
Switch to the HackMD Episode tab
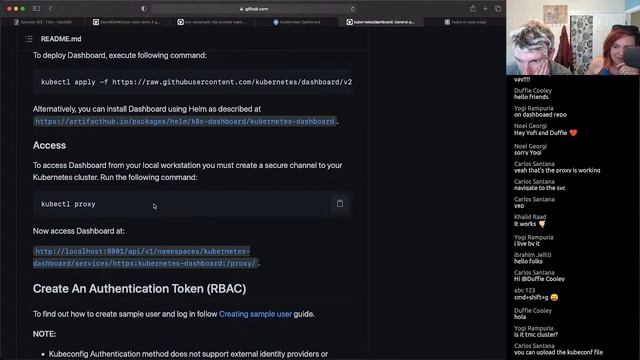(43, 22)
